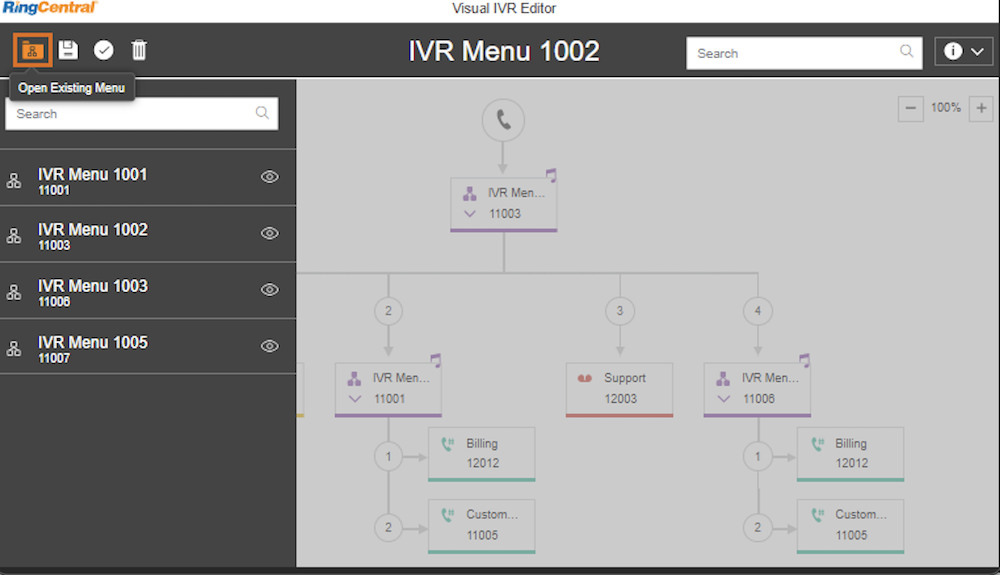Click the key 1 circle under node 11006
Screen dimensions: 1000x575
[758, 456]
